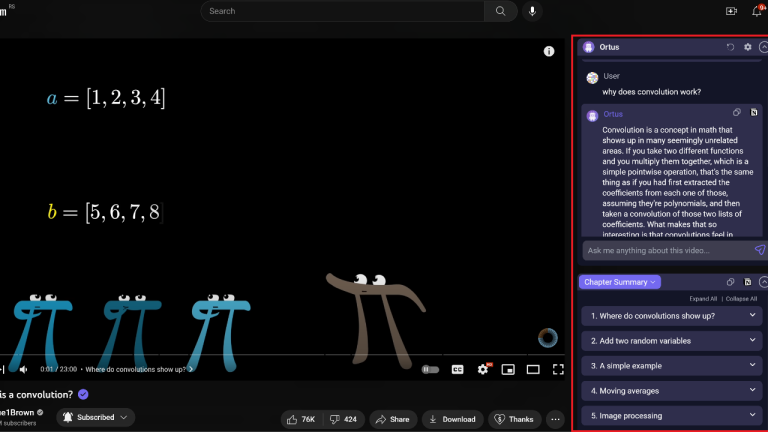Save the Ortus answer to notes
The width and height of the screenshot is (768, 432).
click(x=754, y=113)
